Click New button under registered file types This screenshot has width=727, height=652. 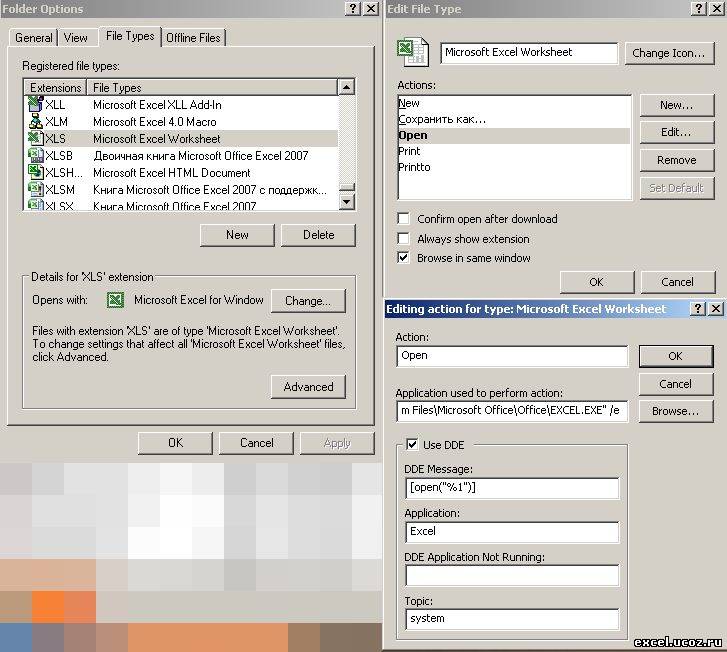237,235
